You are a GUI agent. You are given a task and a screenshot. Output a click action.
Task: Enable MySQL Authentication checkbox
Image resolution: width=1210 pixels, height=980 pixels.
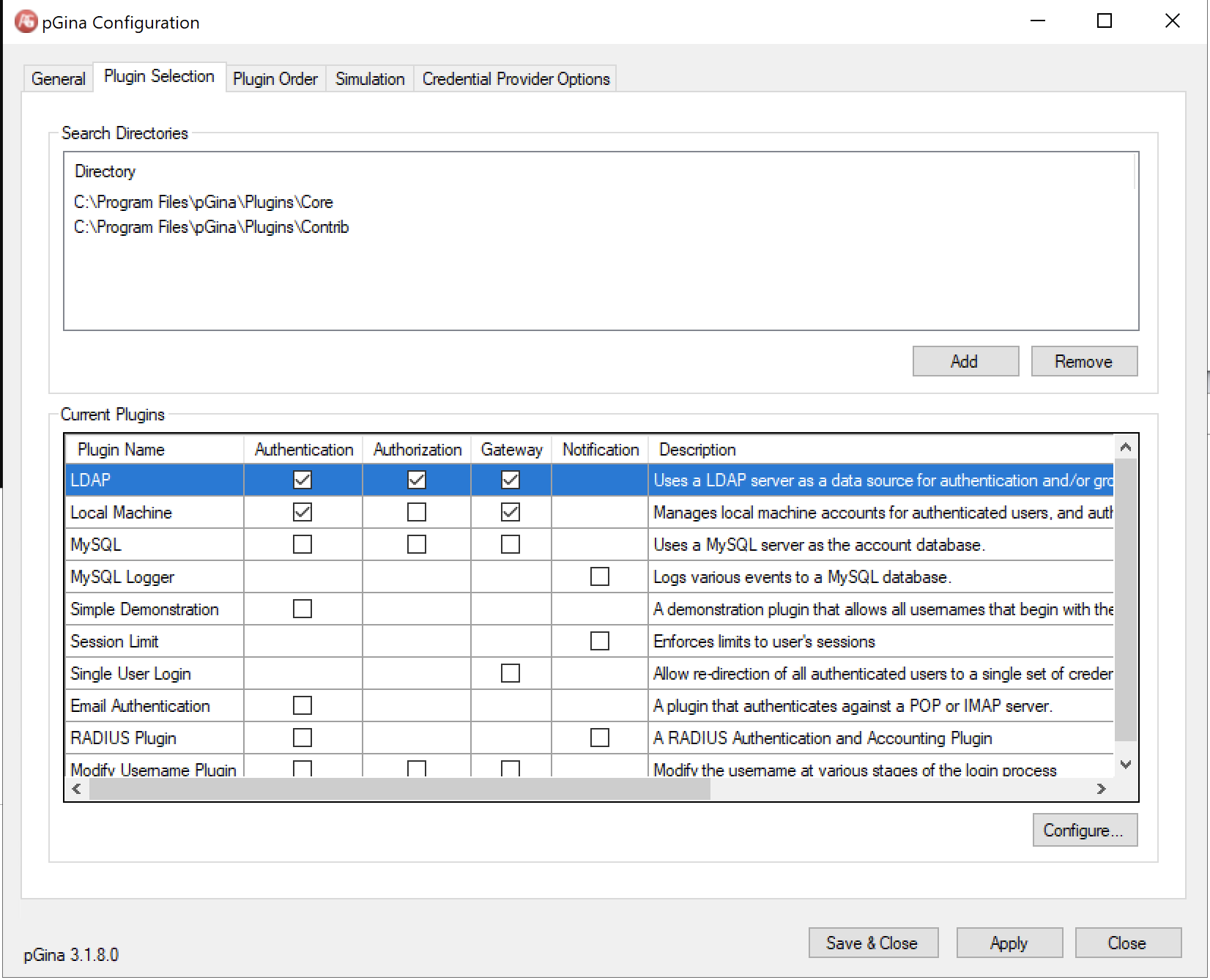[x=302, y=544]
